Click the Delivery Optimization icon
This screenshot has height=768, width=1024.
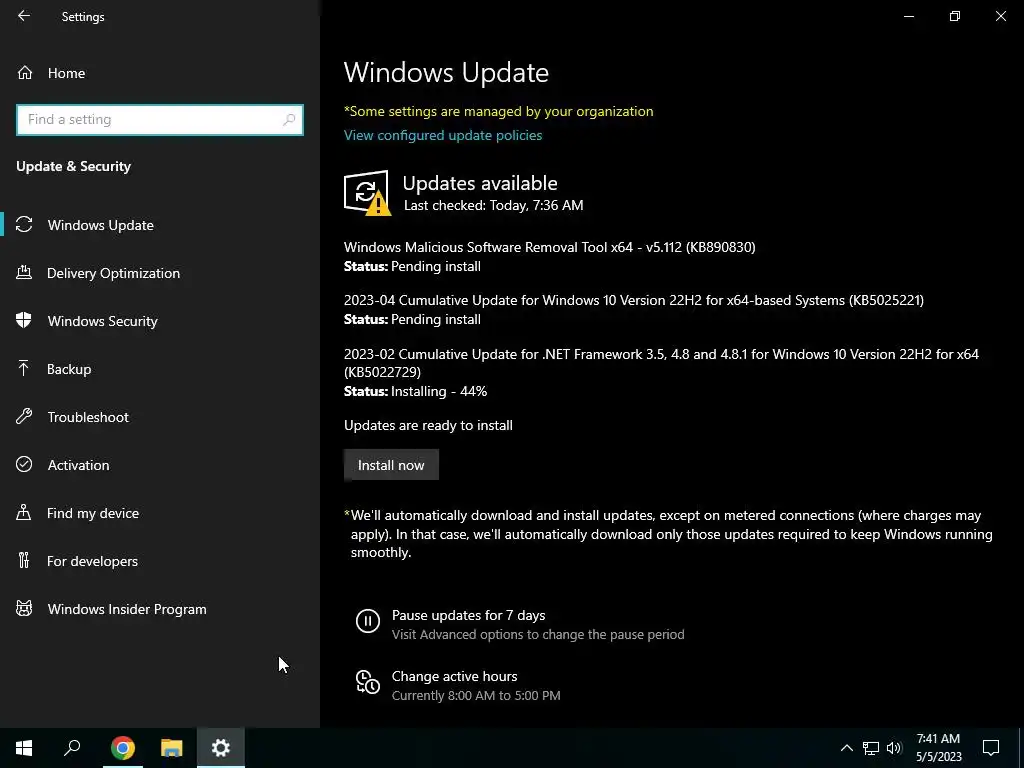(x=24, y=273)
